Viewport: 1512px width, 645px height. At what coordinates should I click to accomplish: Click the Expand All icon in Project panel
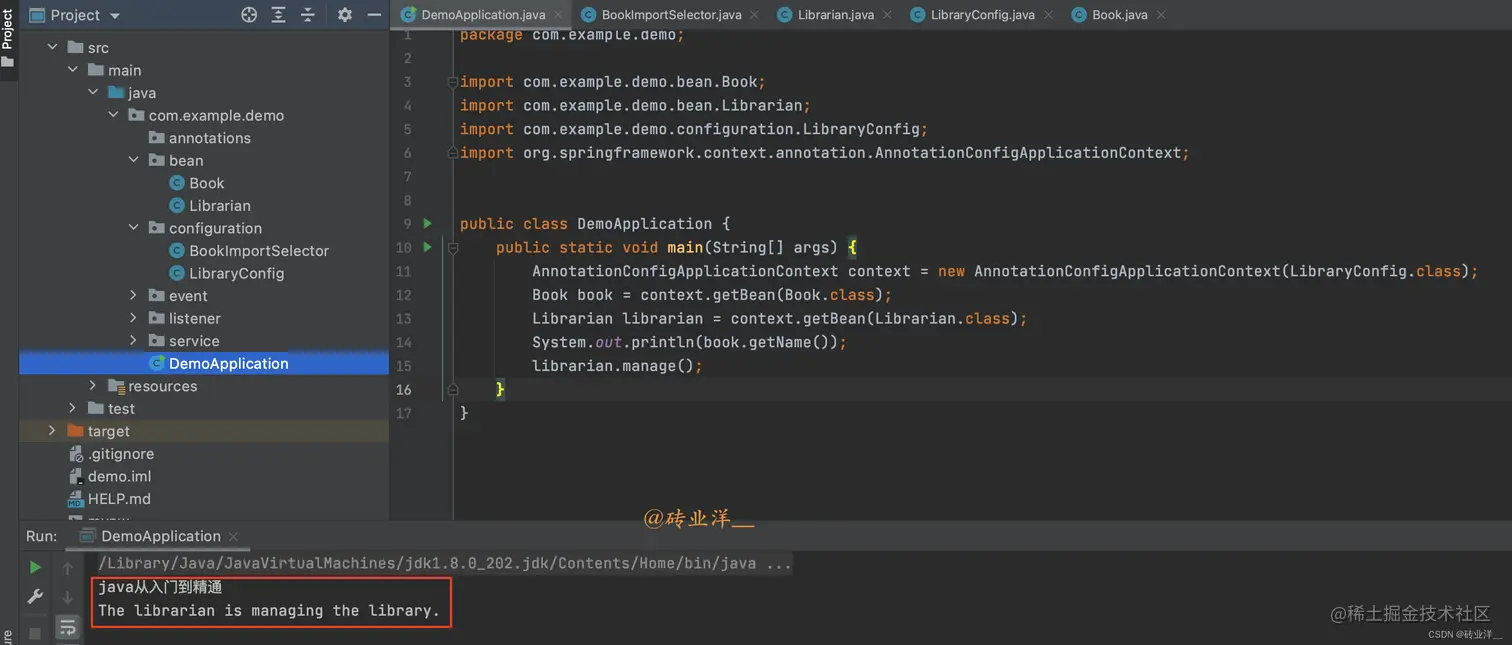pyautogui.click(x=278, y=15)
